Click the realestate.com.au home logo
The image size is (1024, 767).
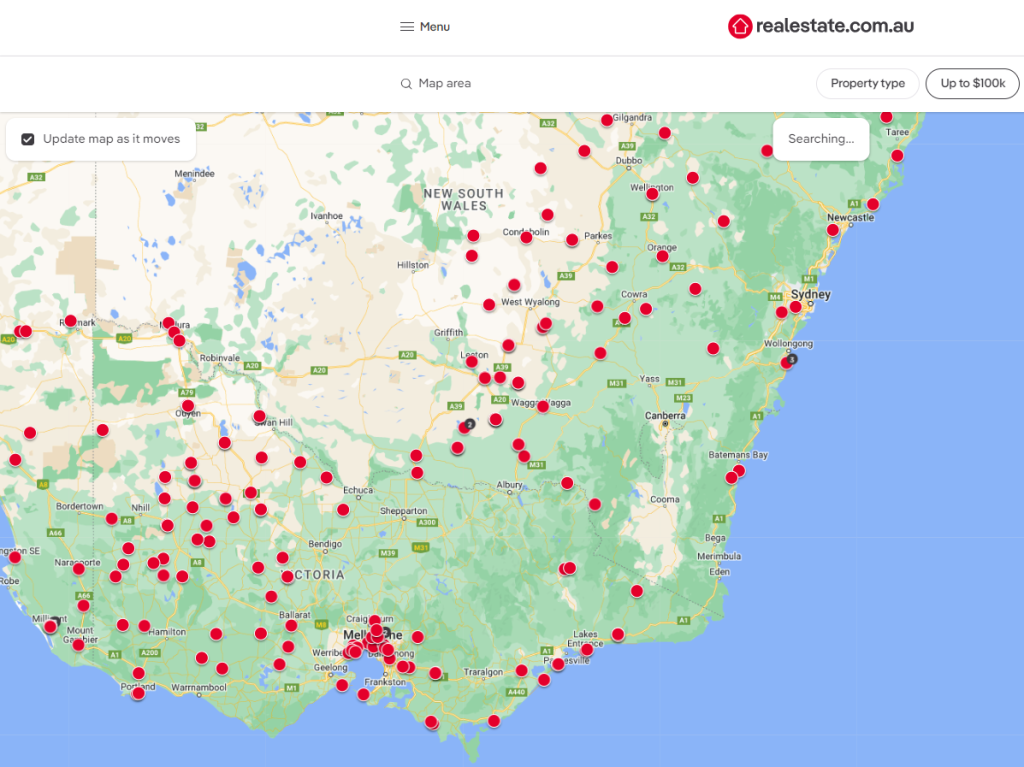click(x=820, y=26)
